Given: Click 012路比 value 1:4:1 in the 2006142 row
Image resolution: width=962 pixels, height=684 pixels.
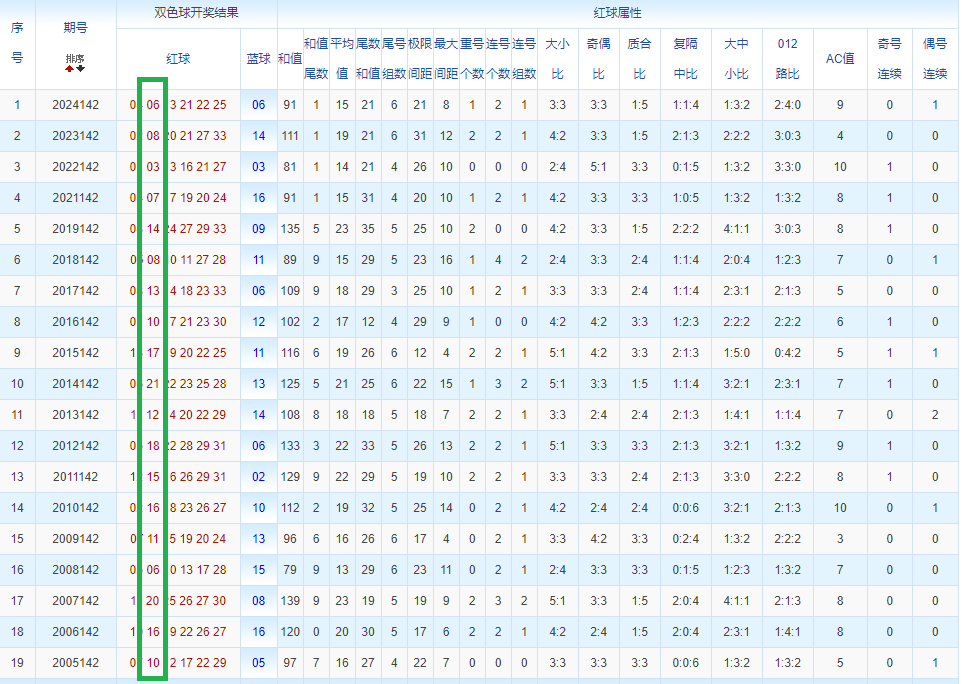Looking at the screenshot, I should click(x=787, y=632).
